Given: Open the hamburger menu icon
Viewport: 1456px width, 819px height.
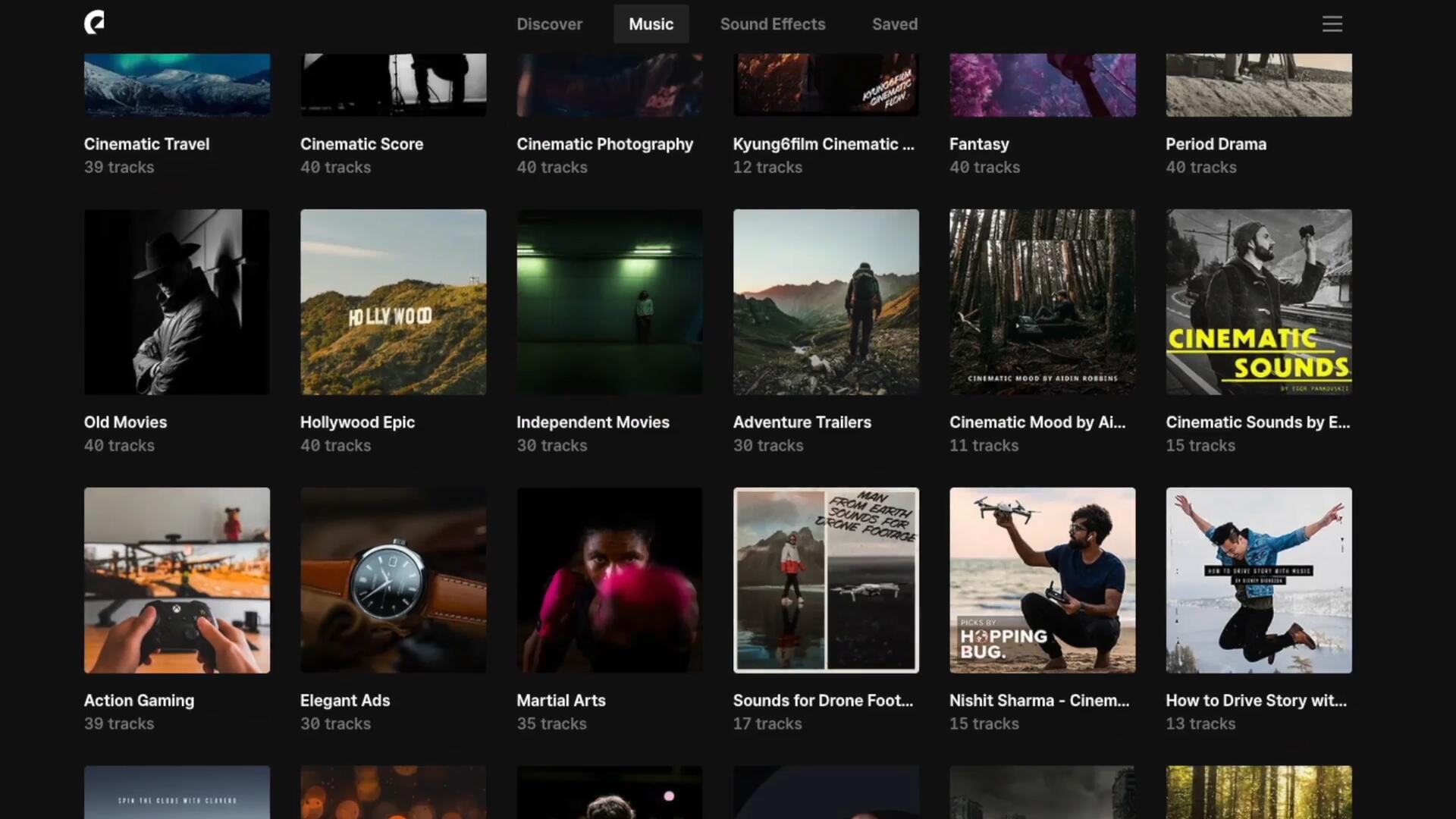Looking at the screenshot, I should click(x=1332, y=23).
